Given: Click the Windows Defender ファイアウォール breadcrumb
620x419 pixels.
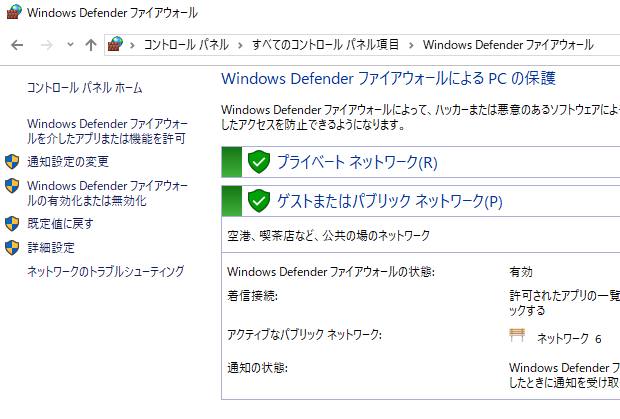Looking at the screenshot, I should pyautogui.click(x=508, y=45).
